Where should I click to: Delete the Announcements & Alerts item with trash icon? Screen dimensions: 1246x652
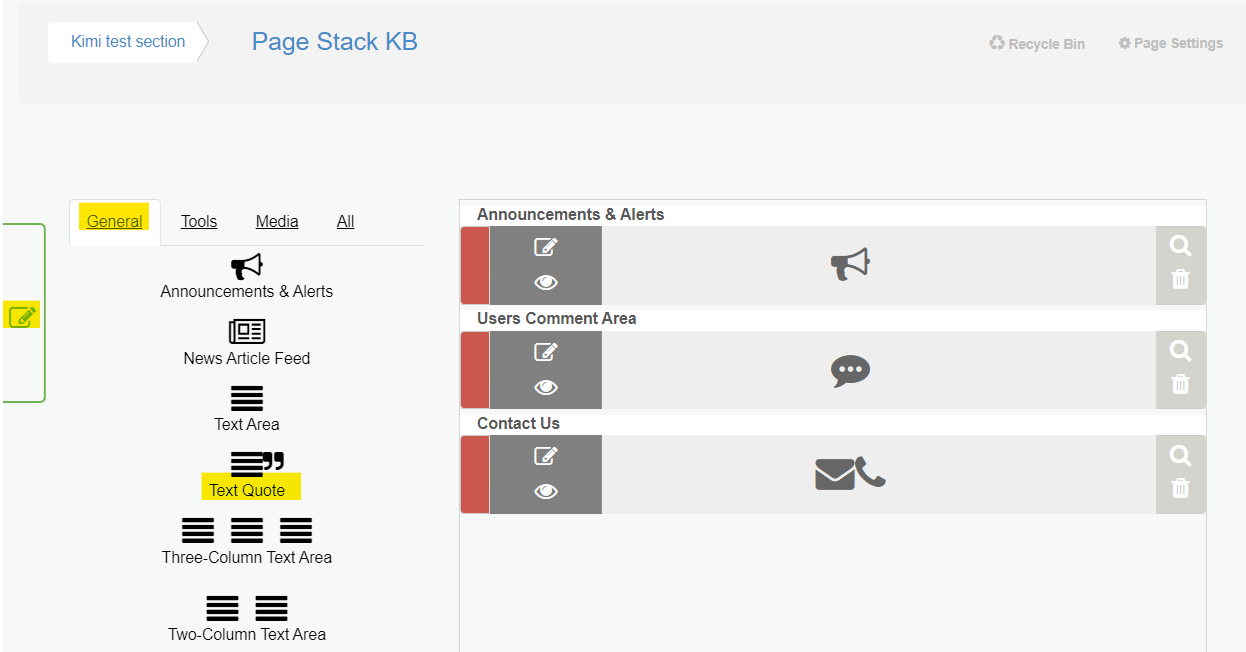(1181, 279)
